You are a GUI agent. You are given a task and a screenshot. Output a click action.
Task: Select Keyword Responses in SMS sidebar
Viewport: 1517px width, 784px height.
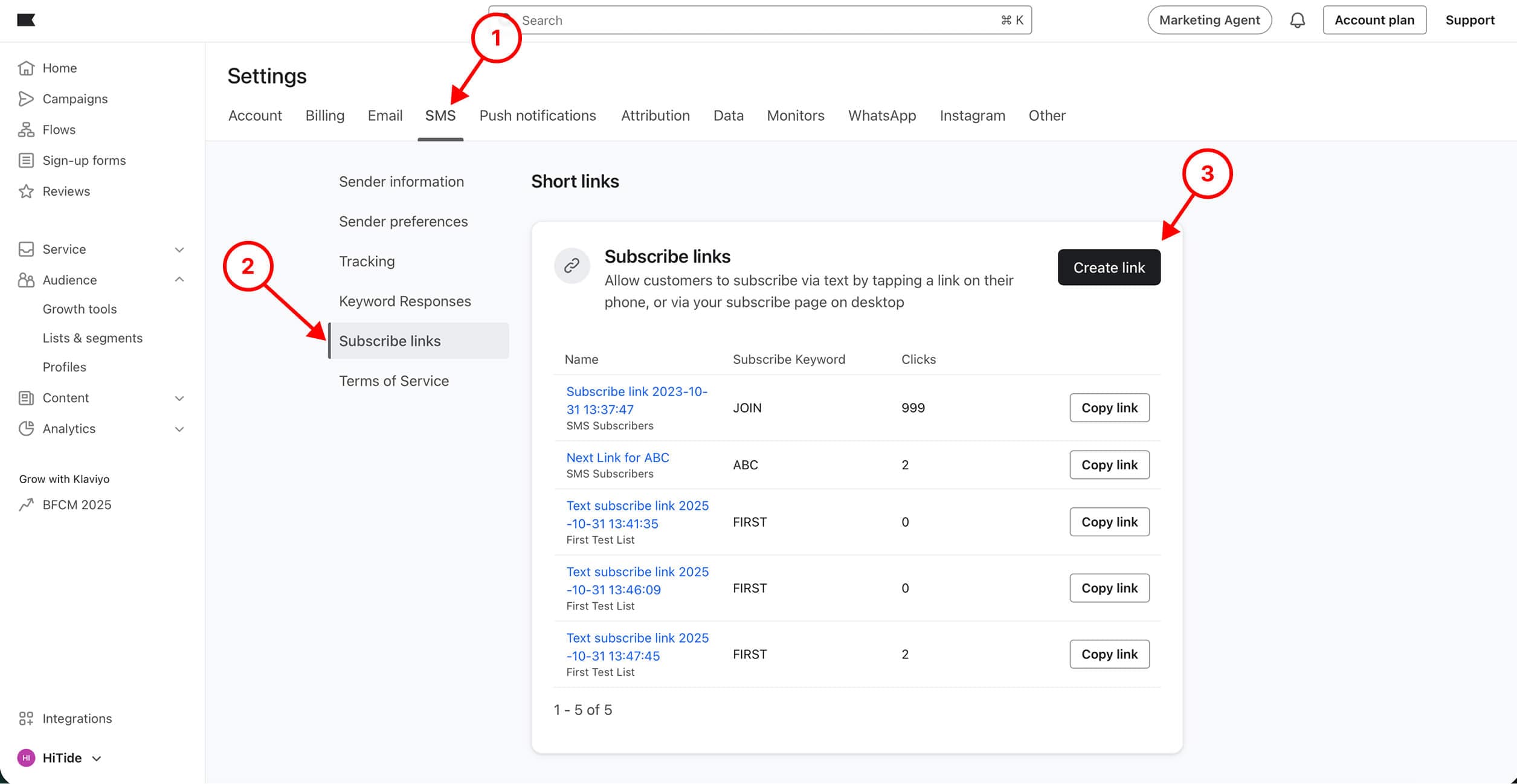click(404, 301)
